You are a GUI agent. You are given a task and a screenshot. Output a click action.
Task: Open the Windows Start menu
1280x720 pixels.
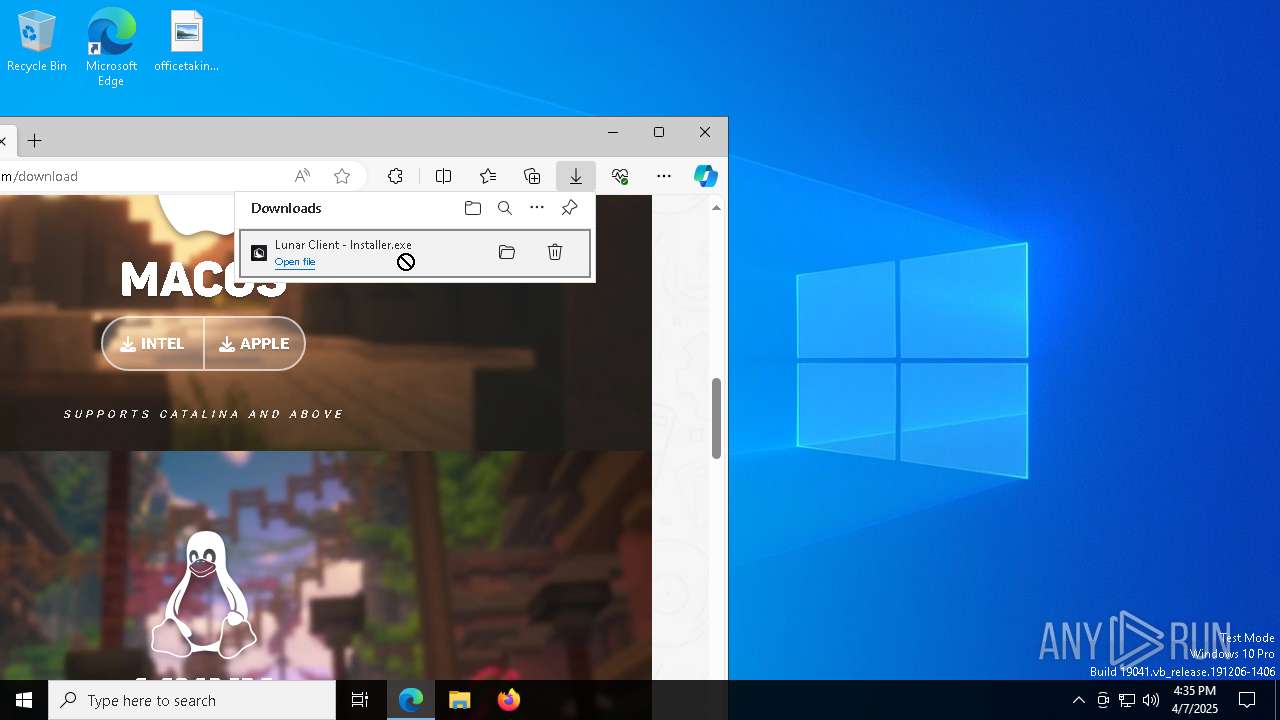[x=24, y=700]
